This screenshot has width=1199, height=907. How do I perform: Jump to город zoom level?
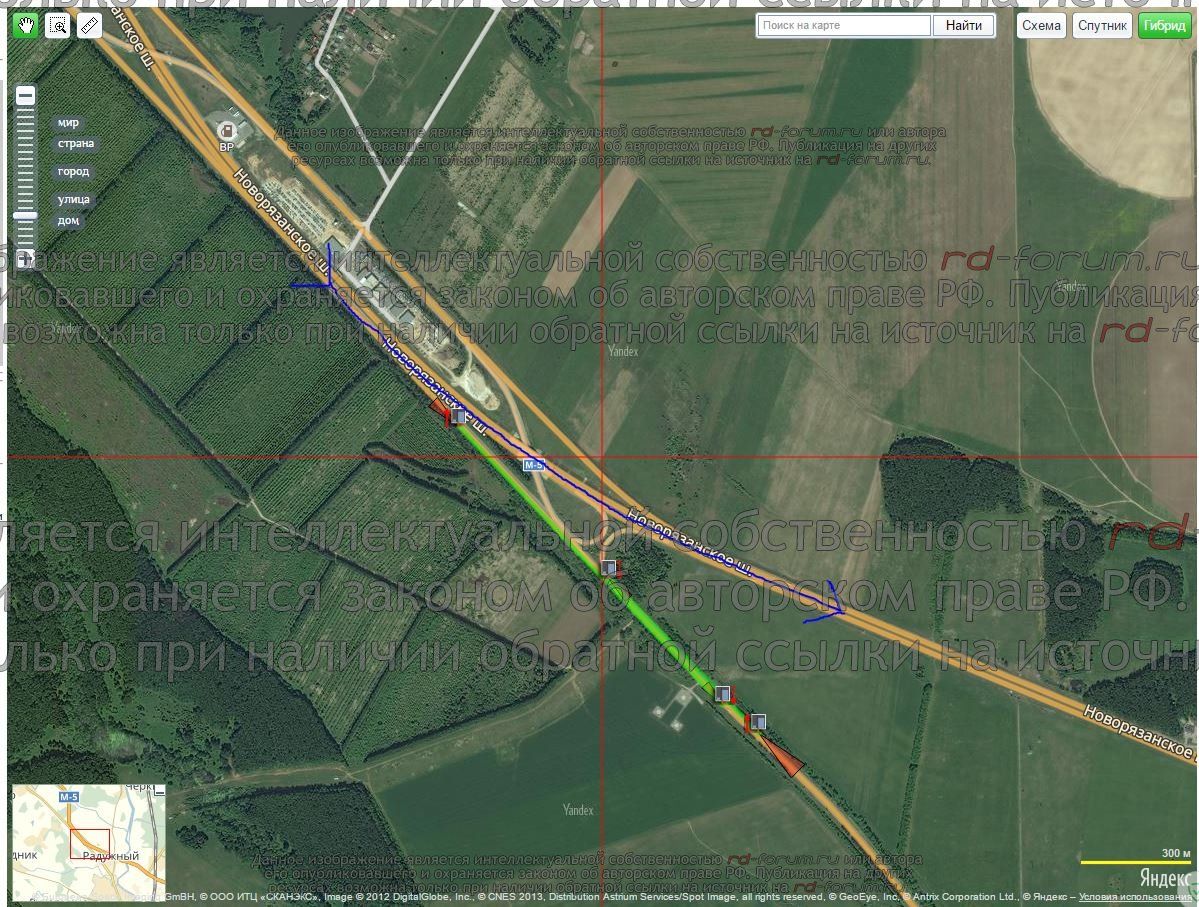point(73,172)
